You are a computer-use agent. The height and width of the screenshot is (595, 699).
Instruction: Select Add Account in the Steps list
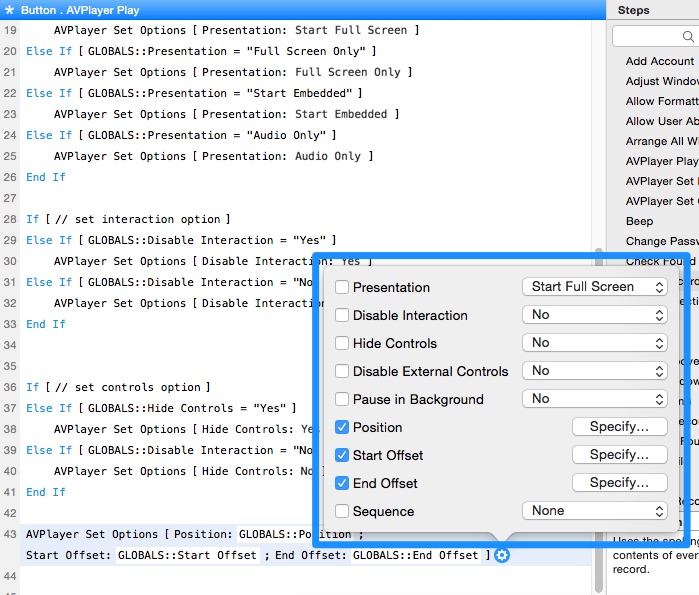(x=658, y=61)
